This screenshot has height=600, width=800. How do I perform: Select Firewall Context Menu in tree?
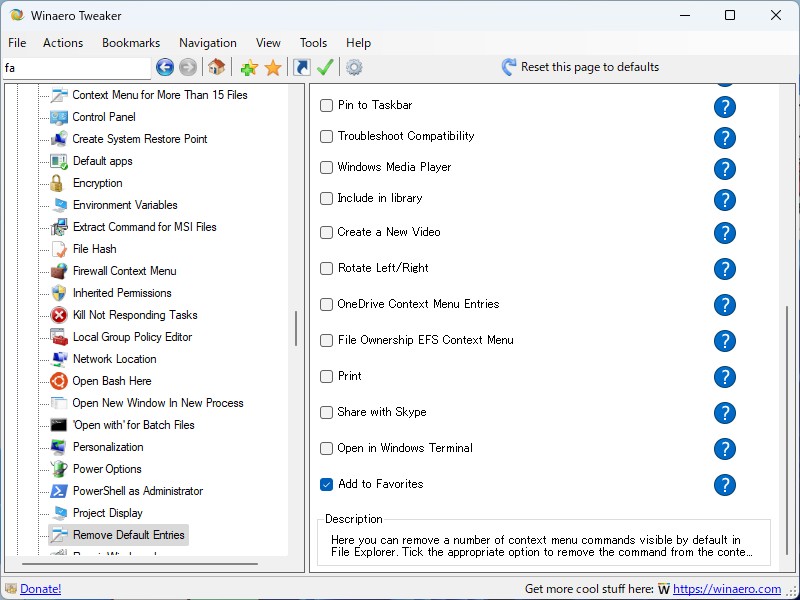(124, 271)
